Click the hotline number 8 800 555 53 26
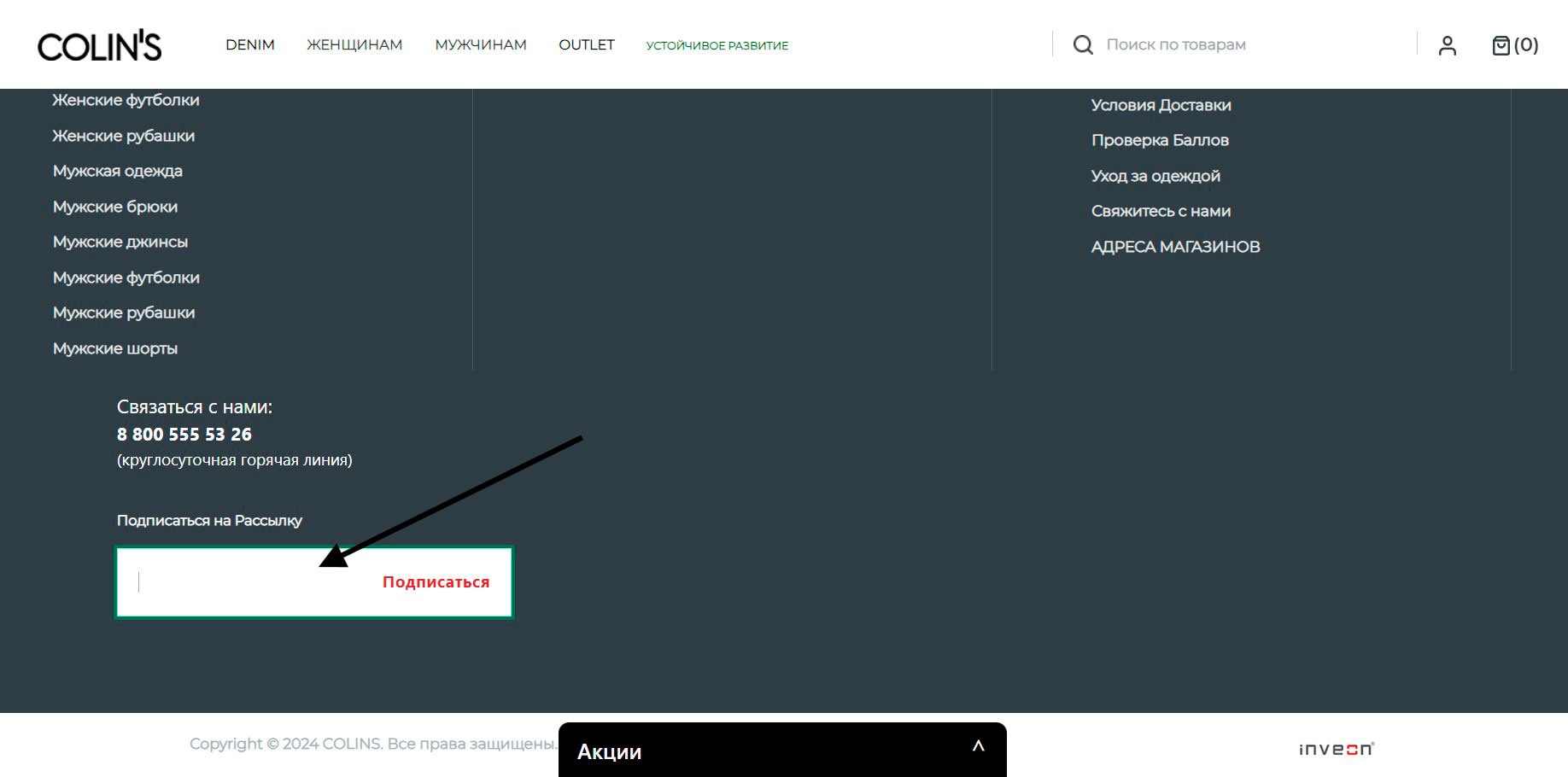This screenshot has height=777, width=1568. 184,435
